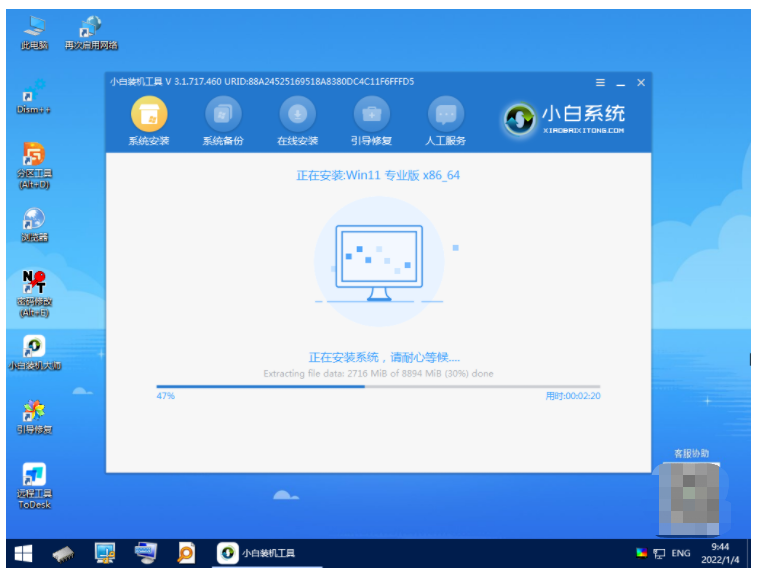Viewport: 762px width, 571px height.
Task: Select 小白装机工具 taskbar button
Action: coord(258,553)
